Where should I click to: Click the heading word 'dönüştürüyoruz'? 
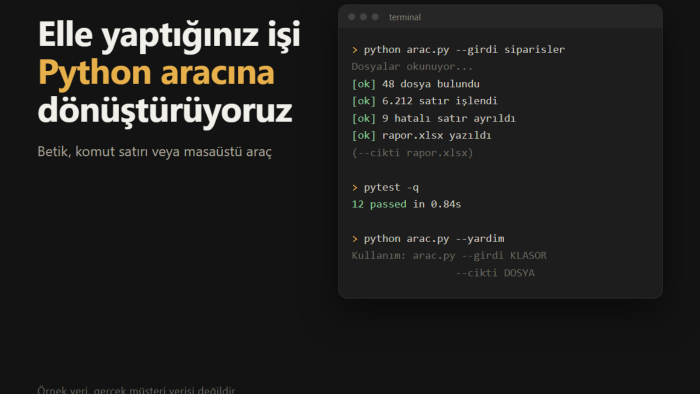pos(165,111)
